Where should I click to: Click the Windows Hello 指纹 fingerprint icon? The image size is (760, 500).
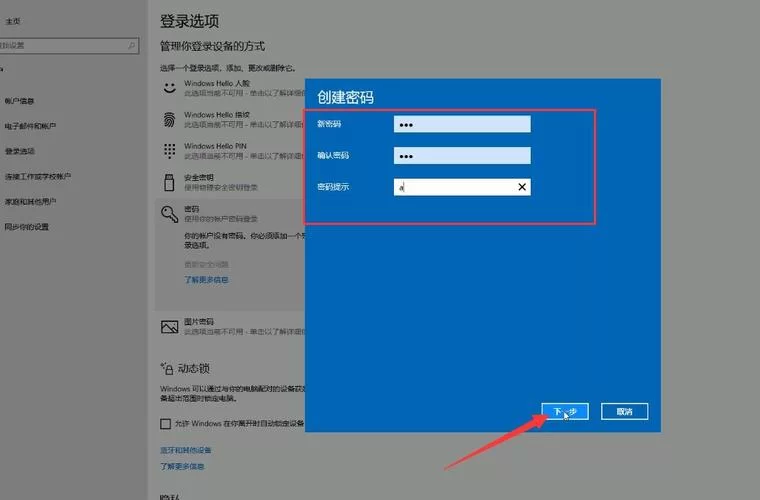pos(169,119)
